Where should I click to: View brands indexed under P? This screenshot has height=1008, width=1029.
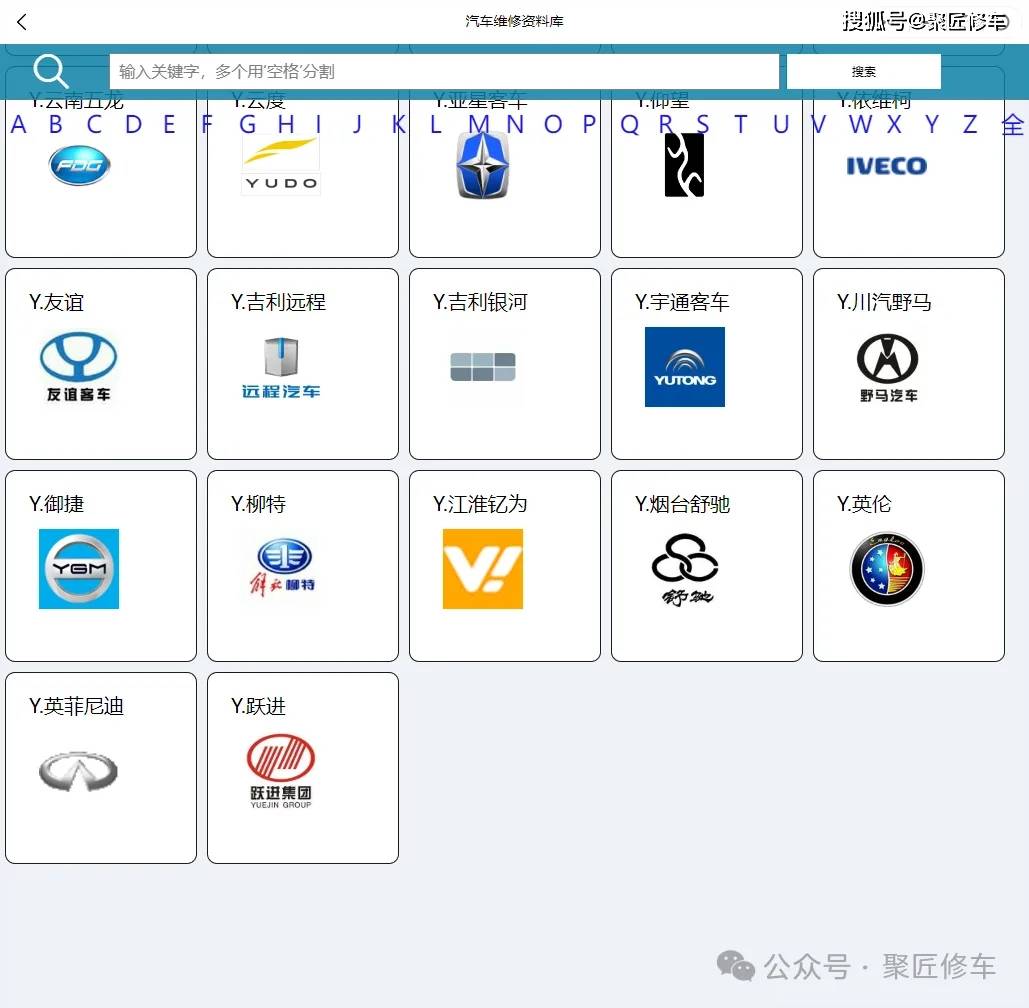[589, 124]
